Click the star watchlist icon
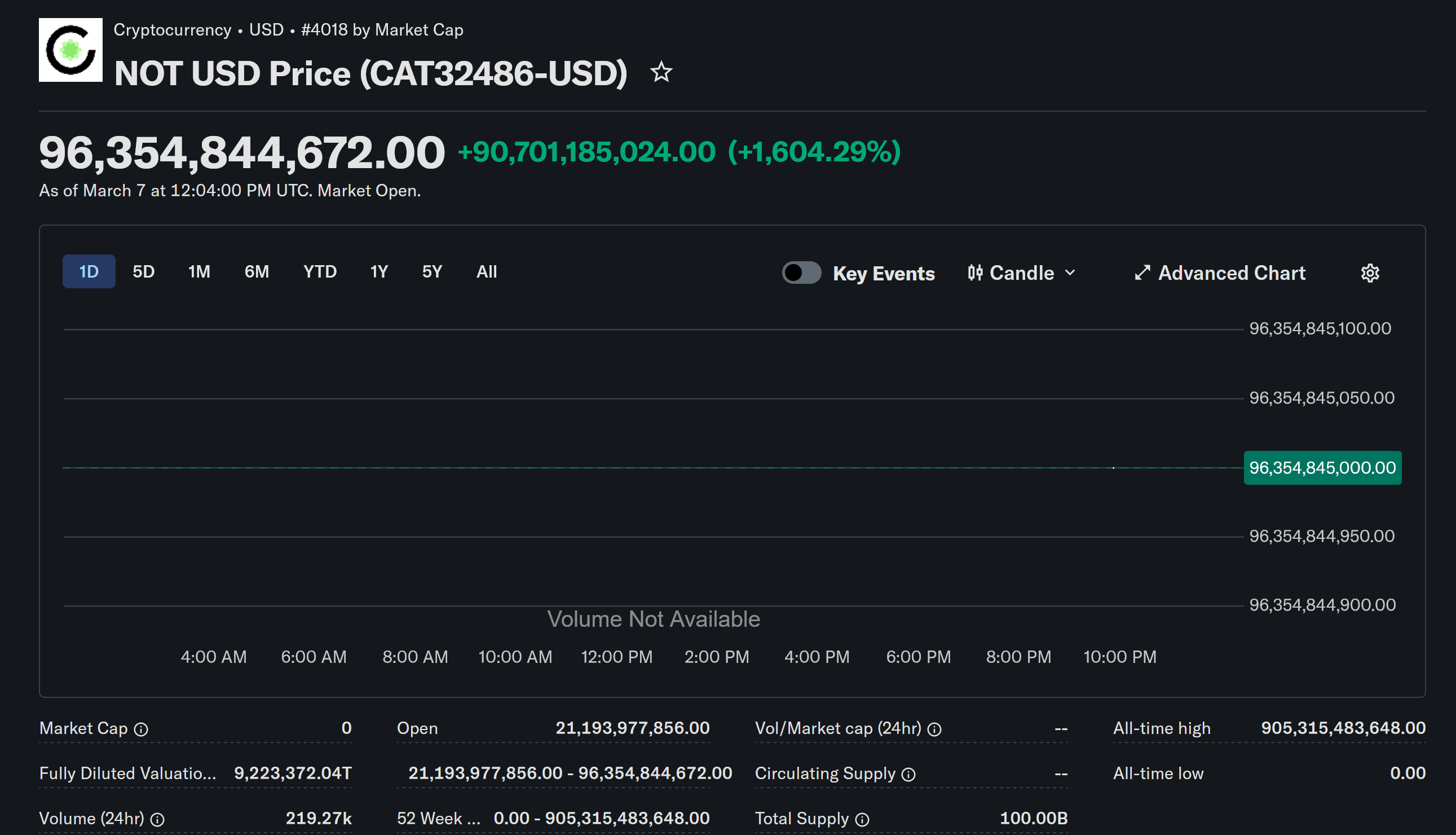The image size is (1456, 835). click(661, 72)
